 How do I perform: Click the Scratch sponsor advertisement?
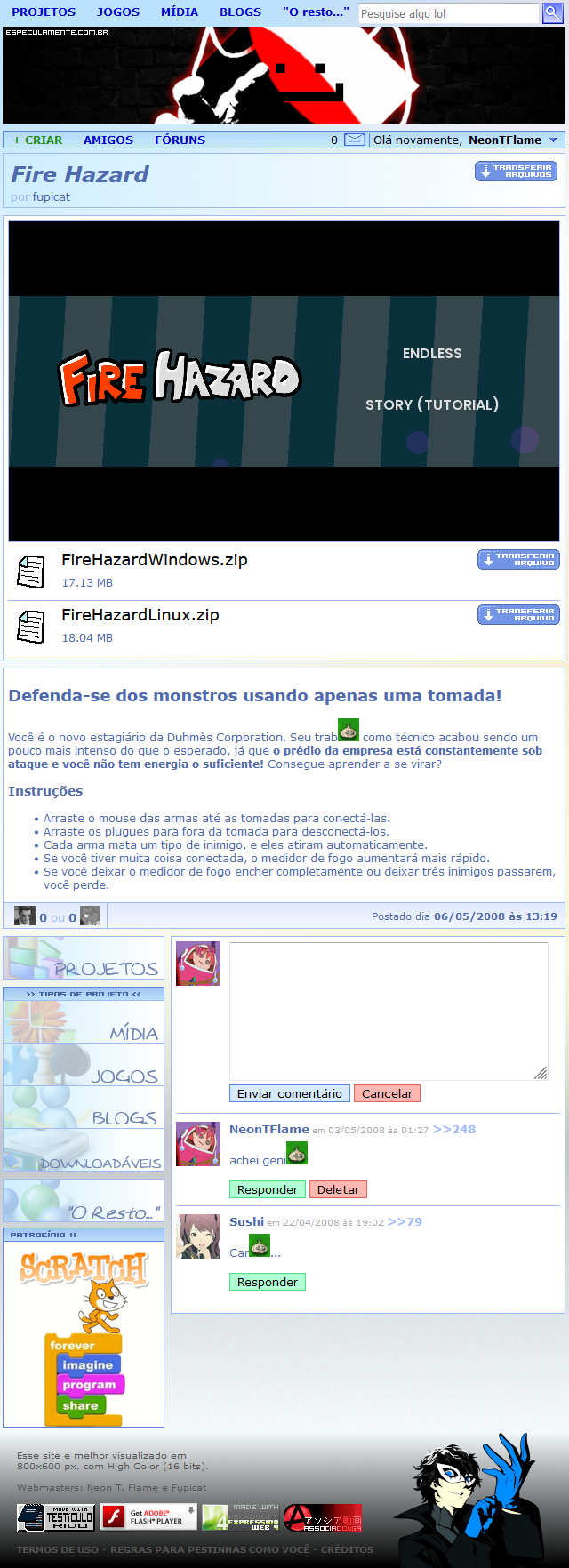(84, 1334)
